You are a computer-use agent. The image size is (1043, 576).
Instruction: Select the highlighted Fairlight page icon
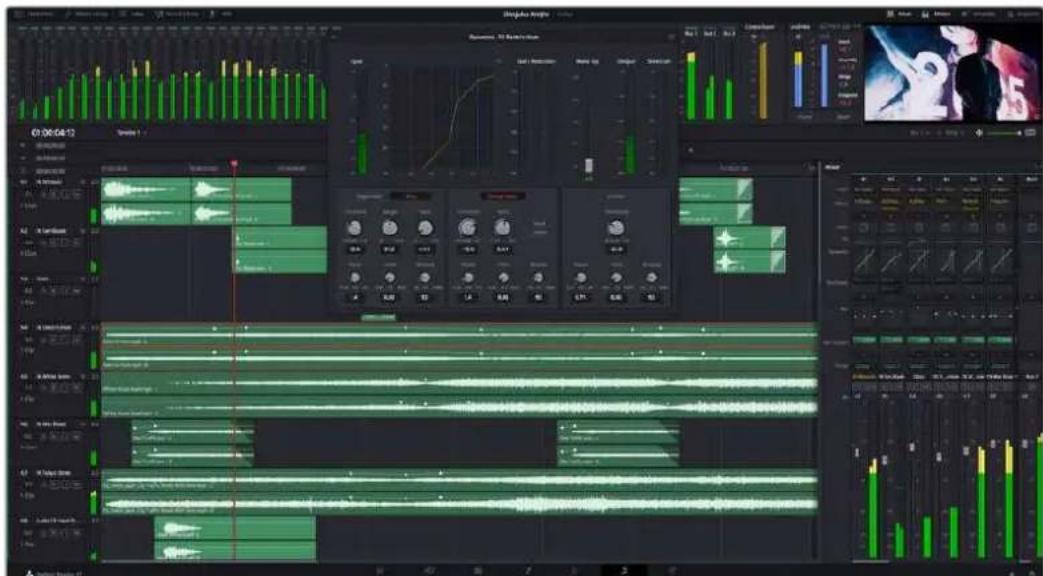click(x=624, y=570)
